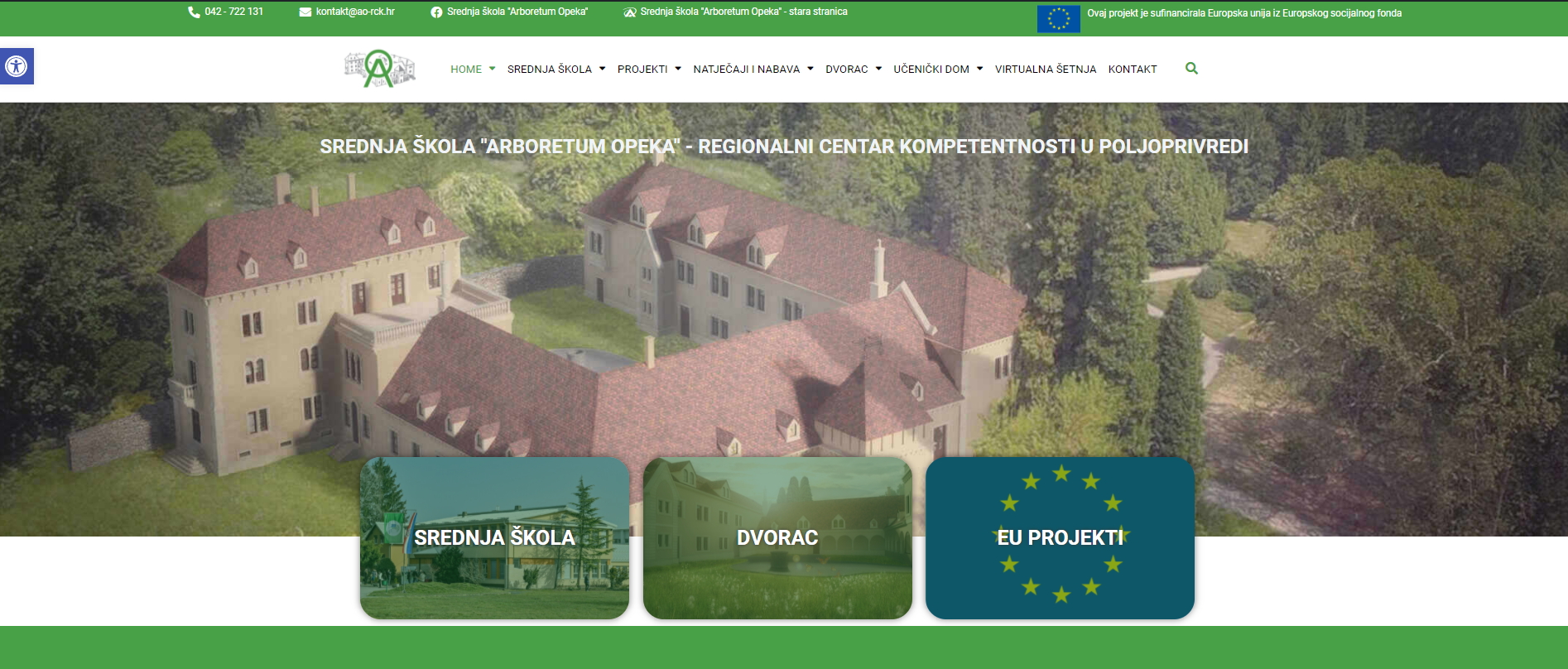Open the 'stara stranica' old site link
Image resolution: width=1568 pixels, height=669 pixels.
[743, 12]
